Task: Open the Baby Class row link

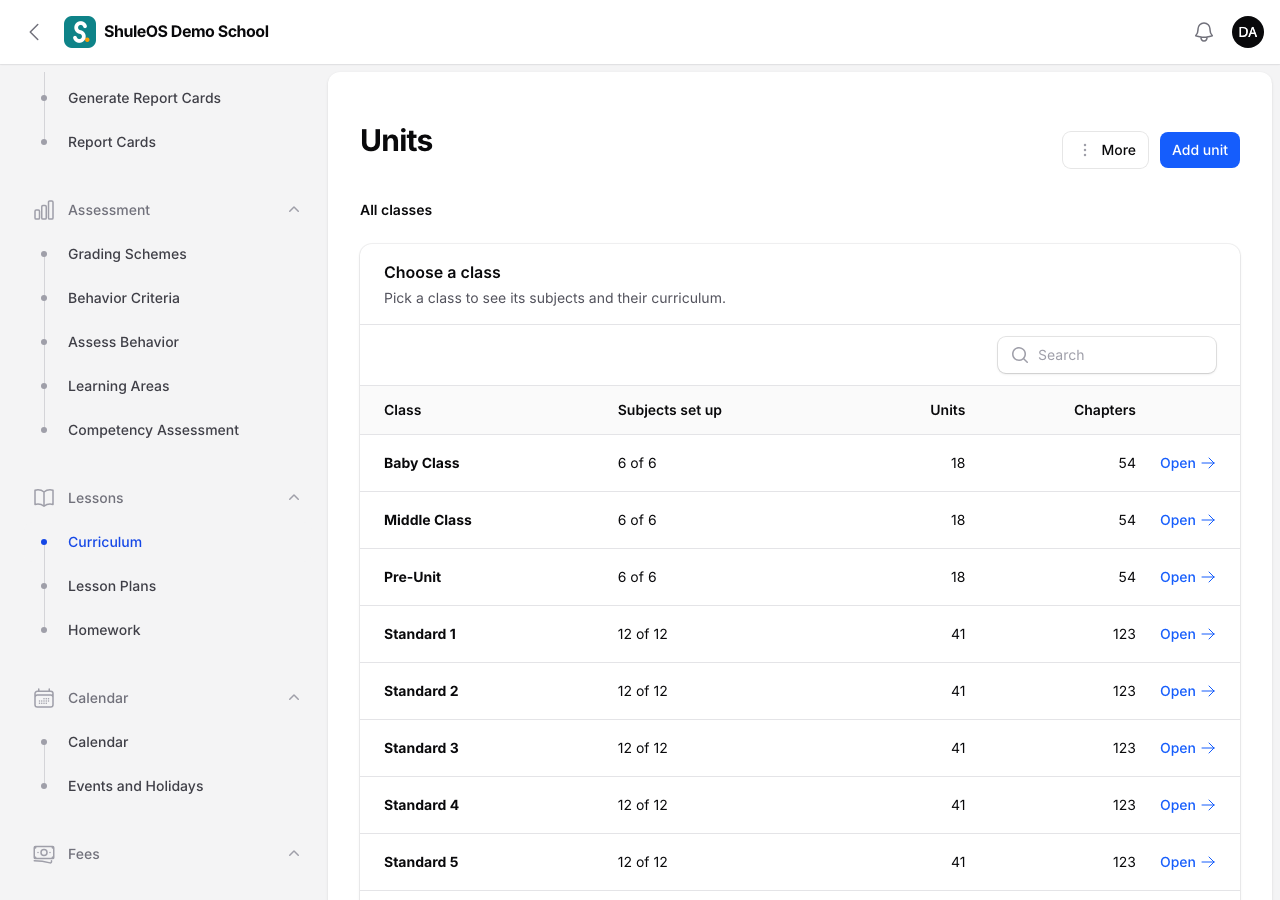Action: coord(1187,463)
